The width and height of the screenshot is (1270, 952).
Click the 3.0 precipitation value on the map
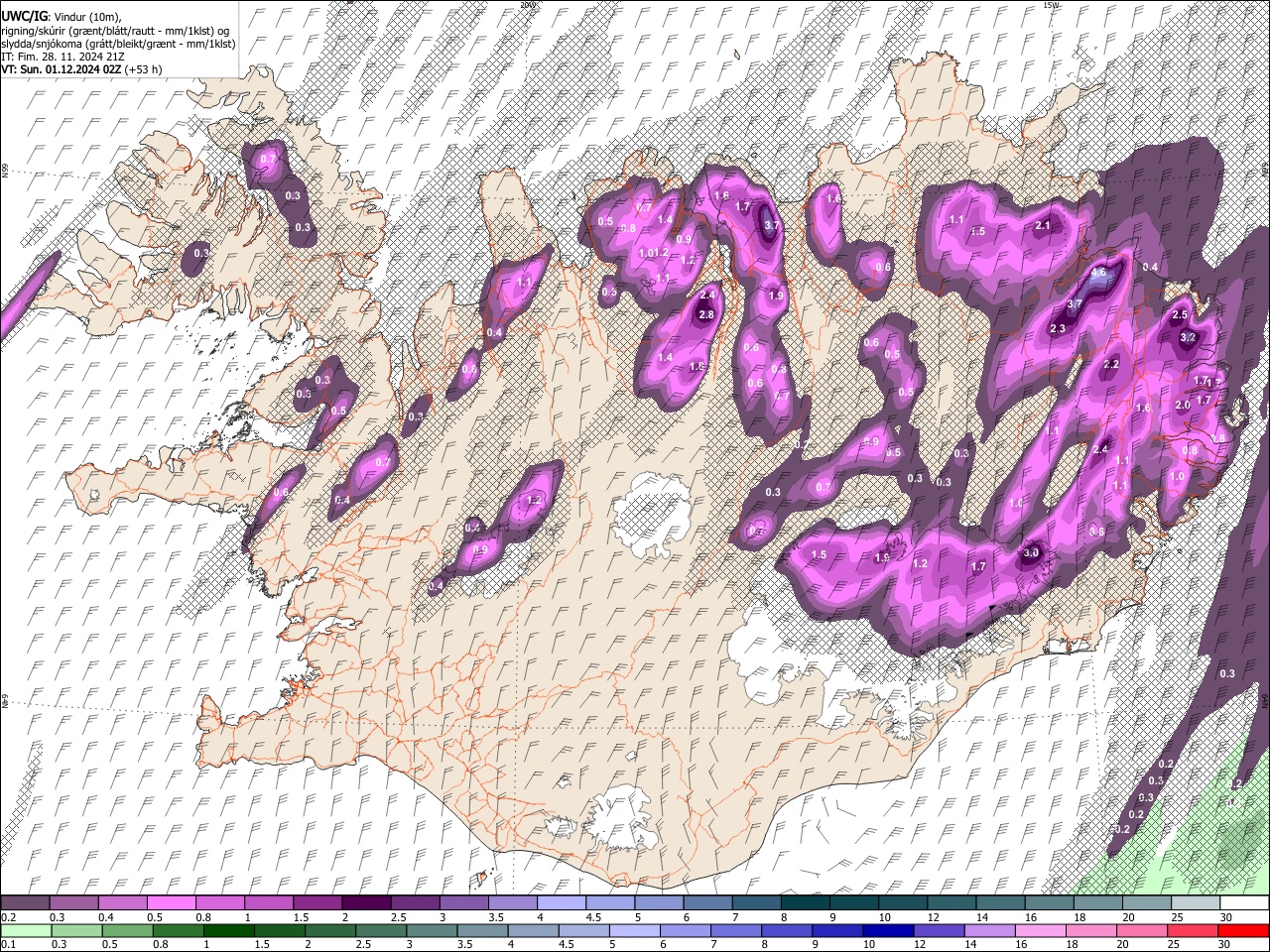coord(1031,552)
